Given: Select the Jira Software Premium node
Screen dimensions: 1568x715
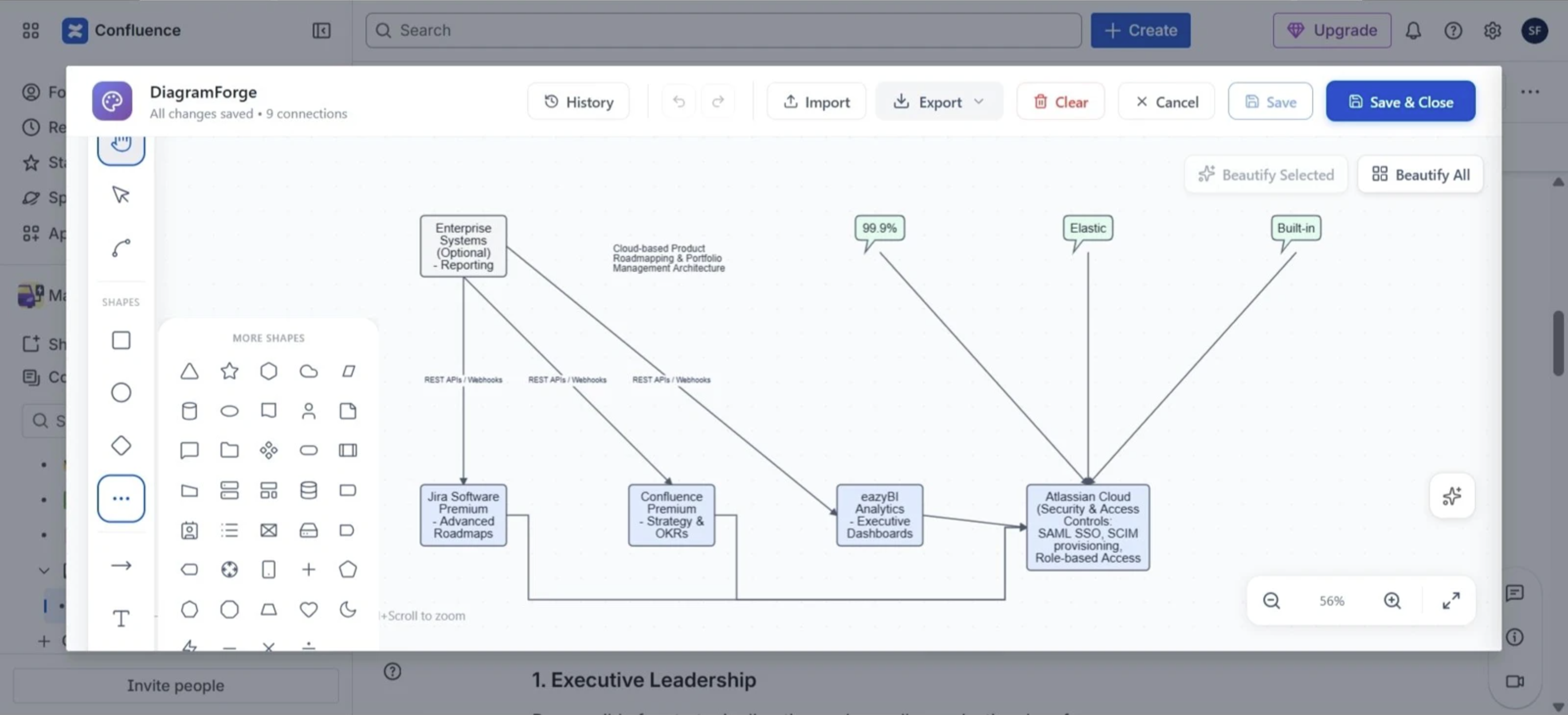Looking at the screenshot, I should coord(463,515).
